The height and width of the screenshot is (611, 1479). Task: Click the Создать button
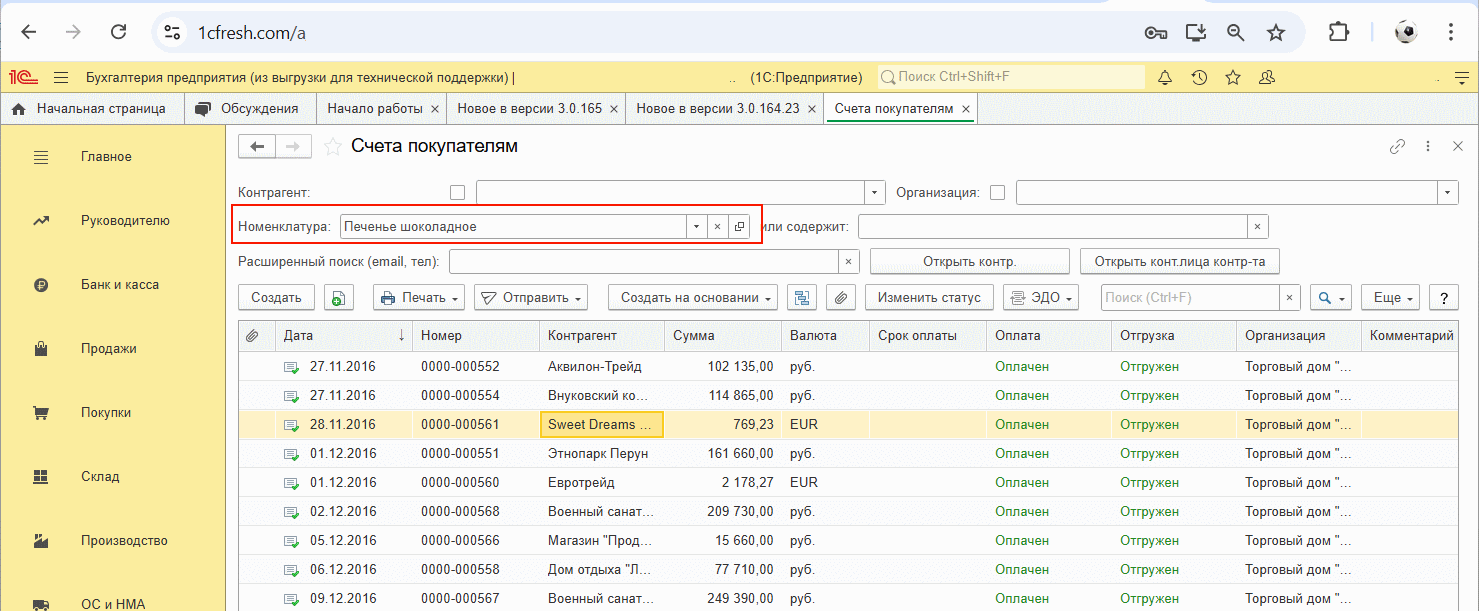pos(277,297)
